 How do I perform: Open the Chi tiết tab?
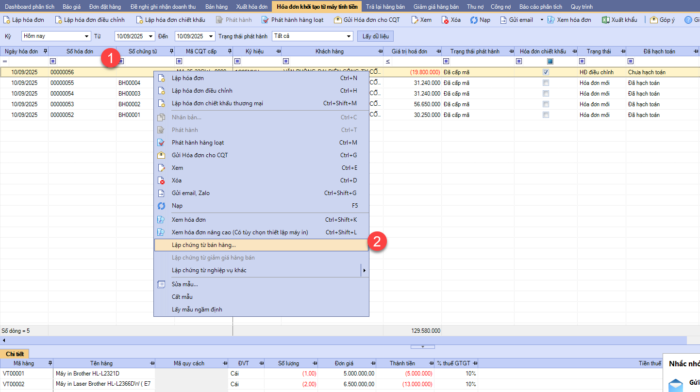15,354
